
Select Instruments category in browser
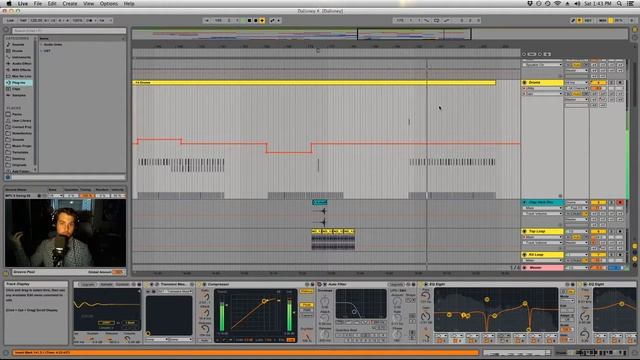[x=20, y=57]
